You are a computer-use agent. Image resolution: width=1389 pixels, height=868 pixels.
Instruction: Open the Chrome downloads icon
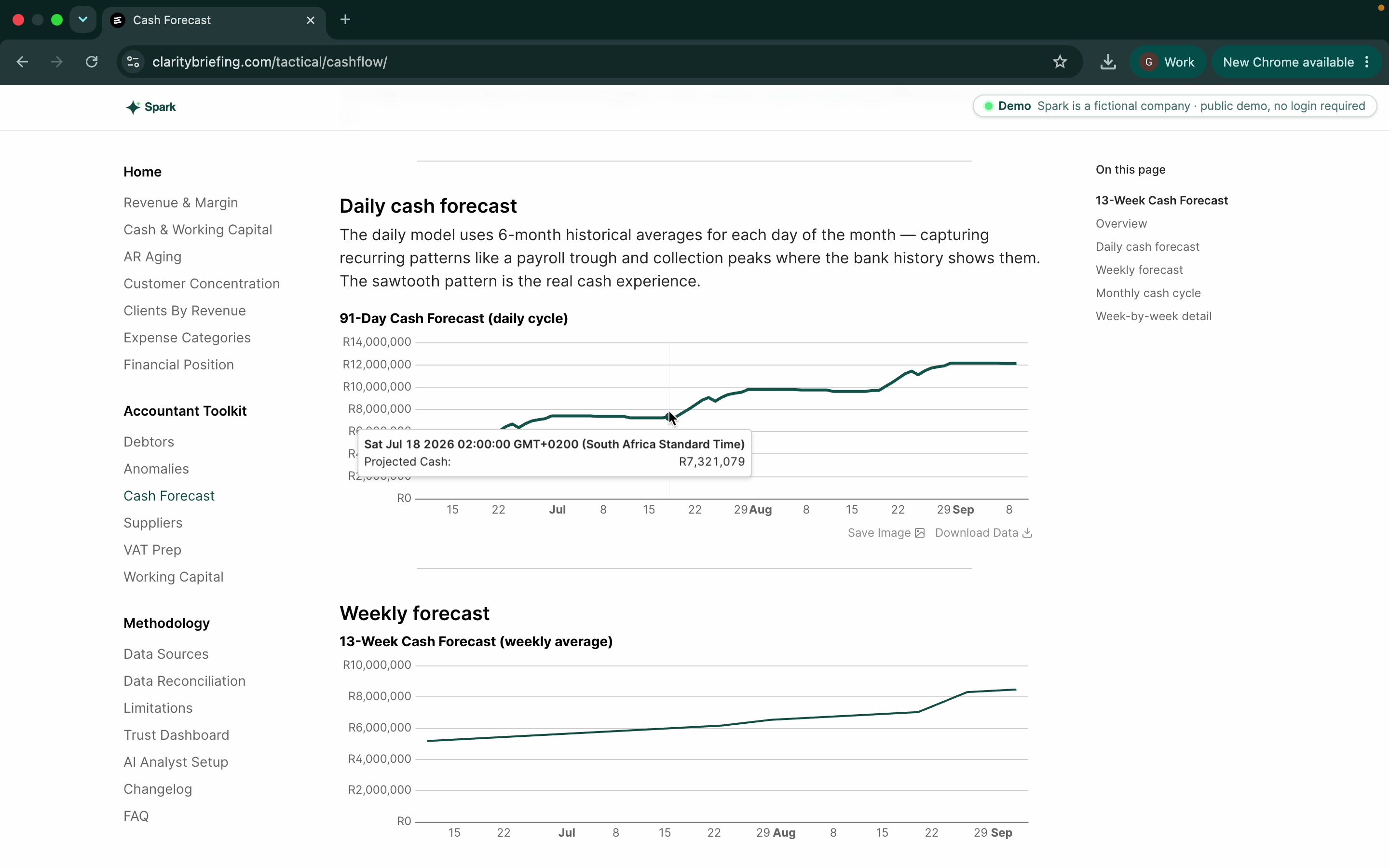[1108, 62]
